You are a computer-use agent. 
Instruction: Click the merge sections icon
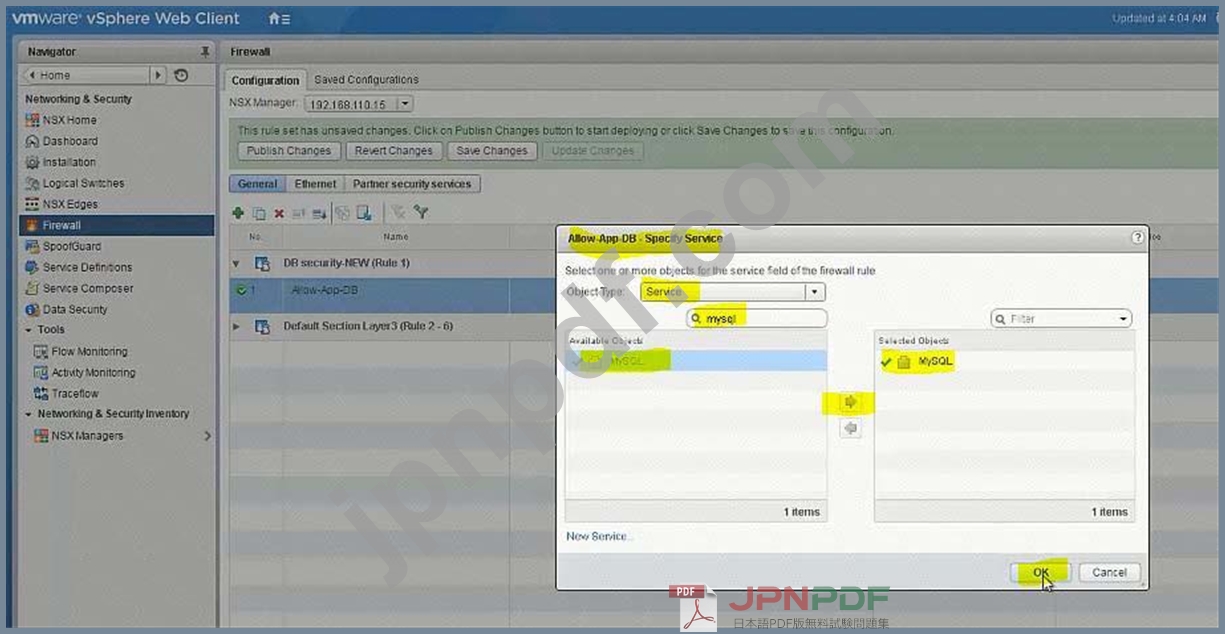click(342, 213)
